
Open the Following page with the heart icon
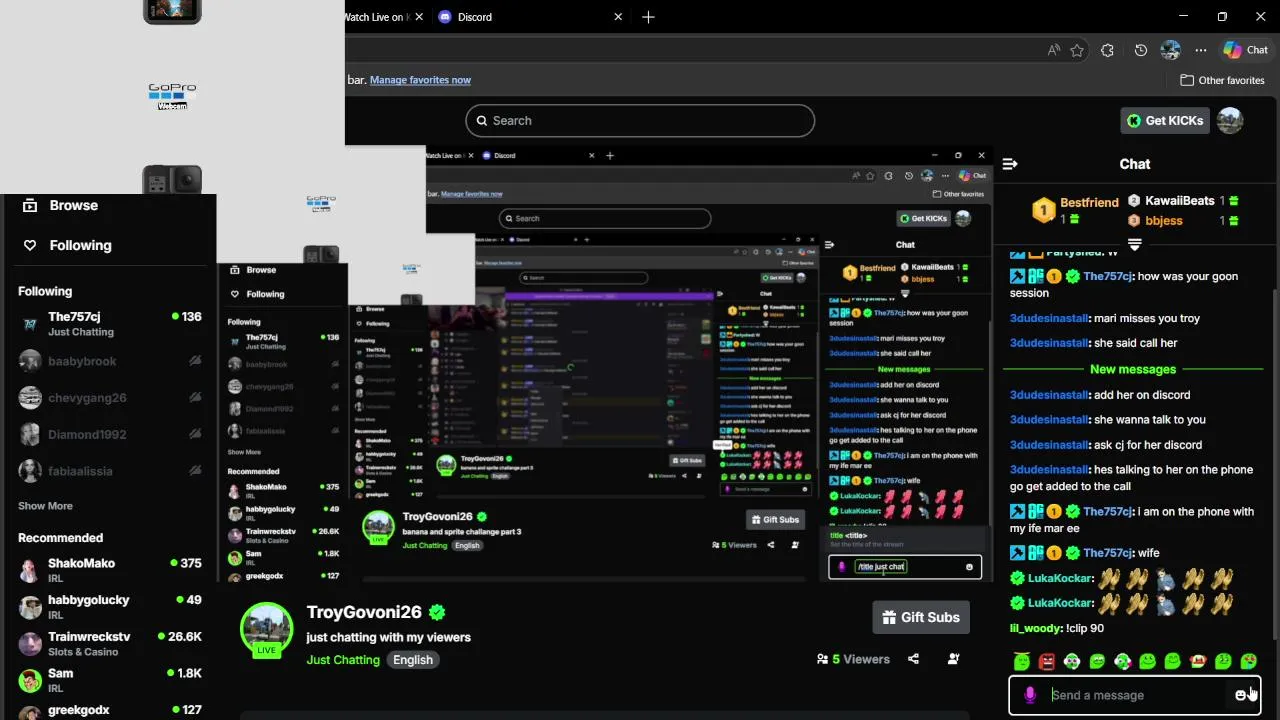[x=66, y=245]
